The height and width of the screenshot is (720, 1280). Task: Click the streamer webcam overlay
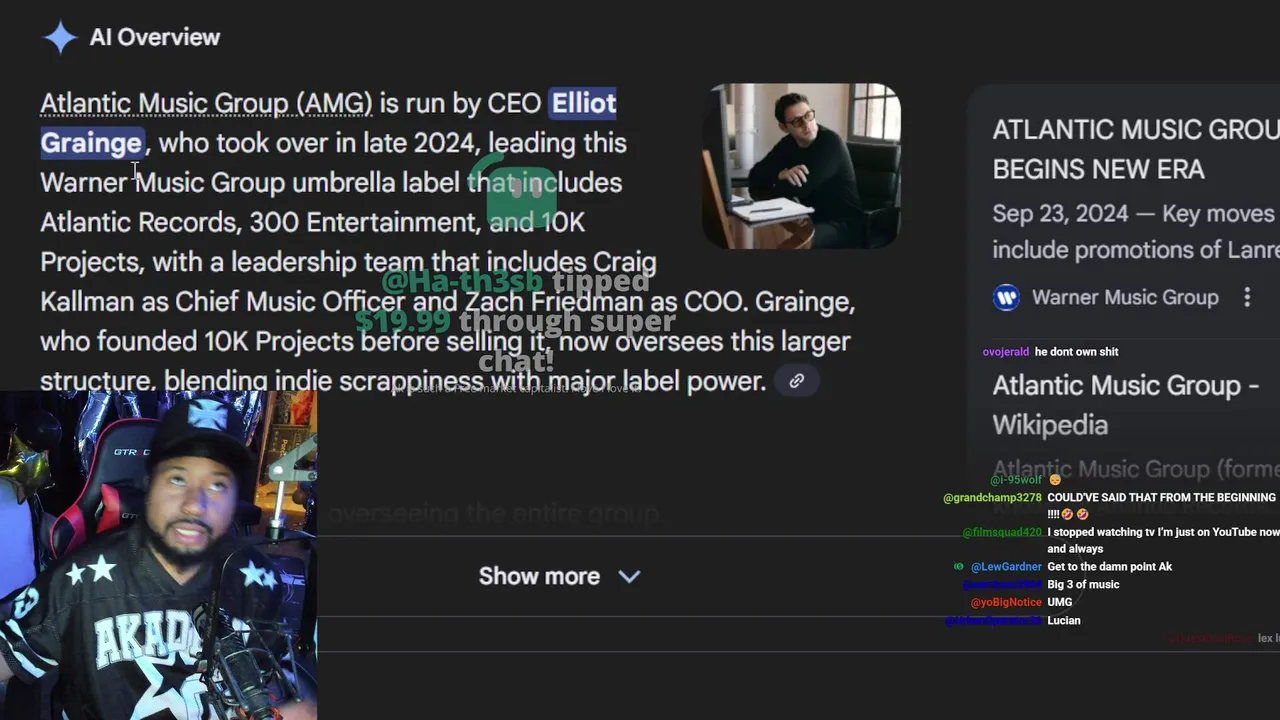[x=158, y=555]
